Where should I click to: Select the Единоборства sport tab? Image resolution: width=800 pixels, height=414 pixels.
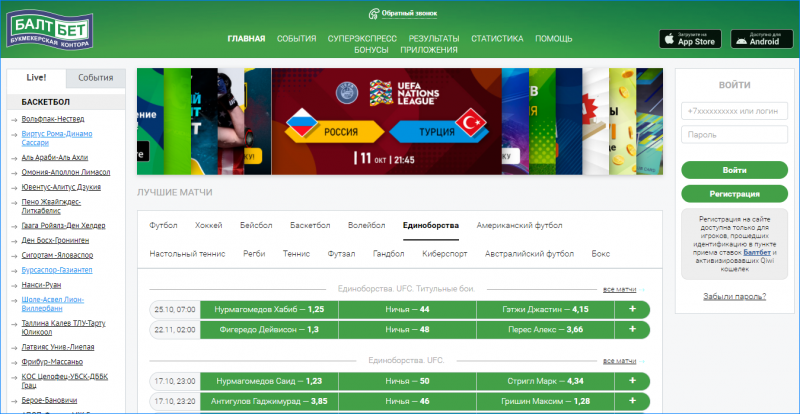click(431, 226)
